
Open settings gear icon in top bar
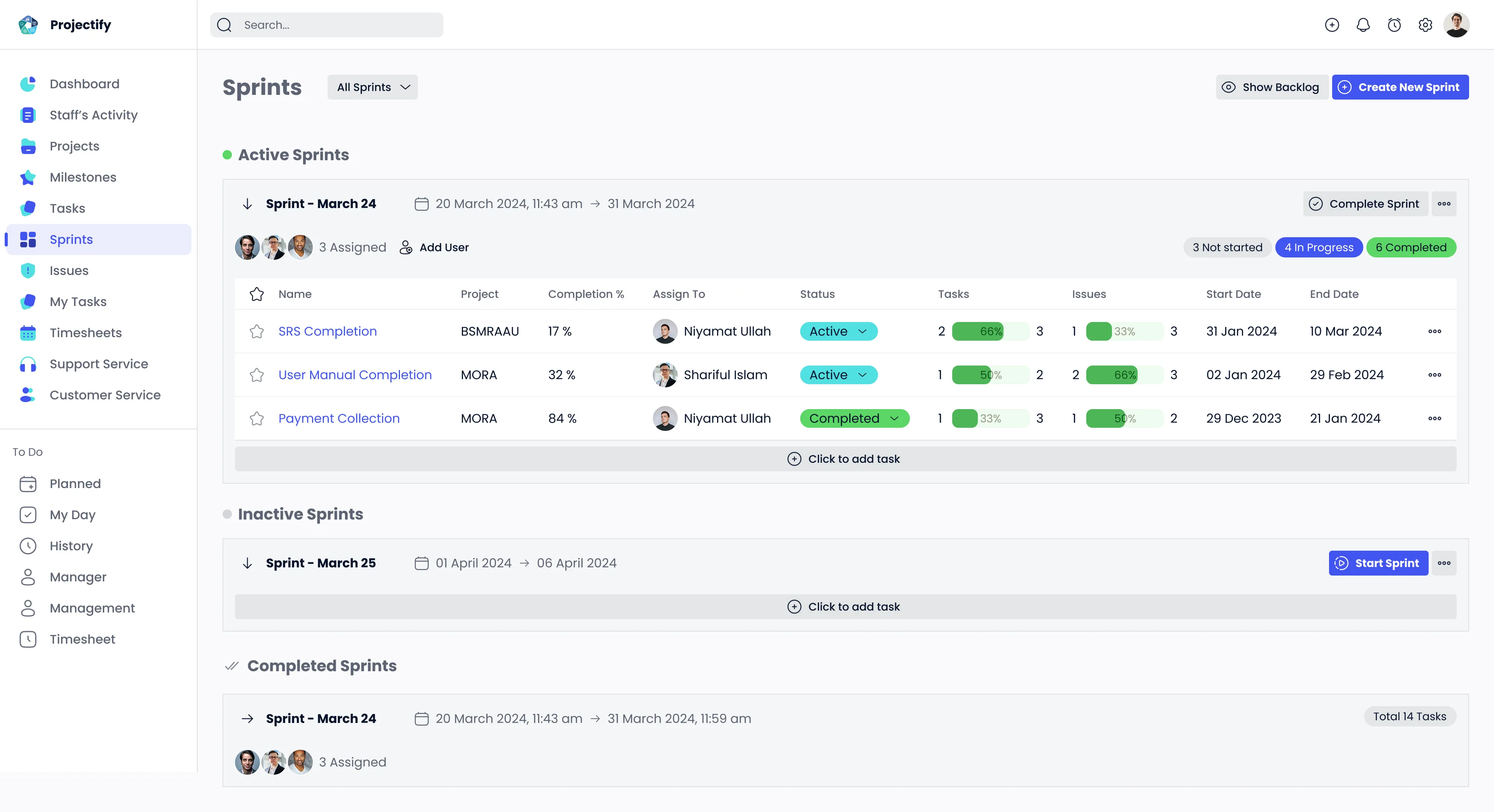coord(1425,25)
